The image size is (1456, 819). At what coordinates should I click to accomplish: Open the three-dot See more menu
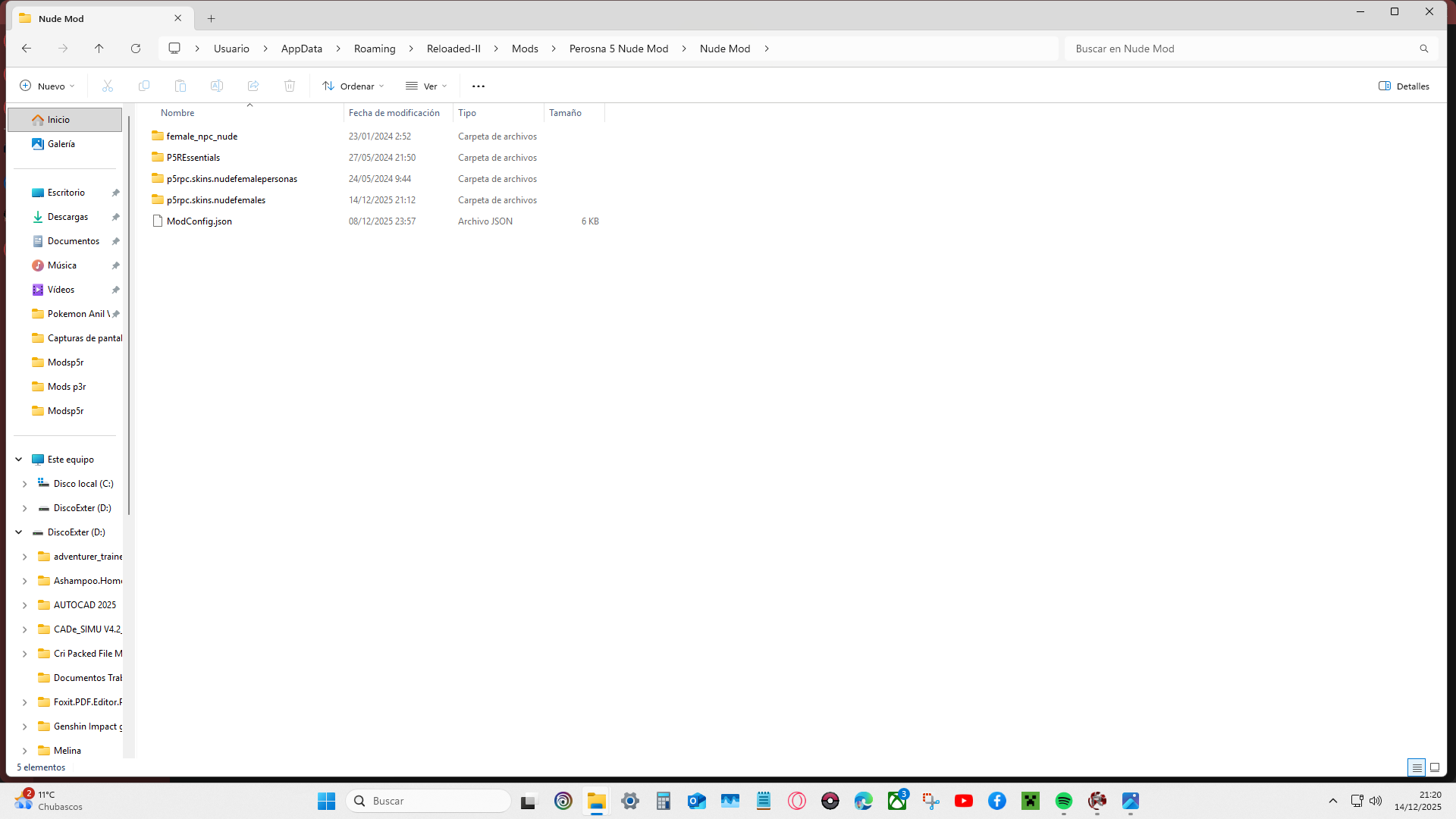point(479,86)
